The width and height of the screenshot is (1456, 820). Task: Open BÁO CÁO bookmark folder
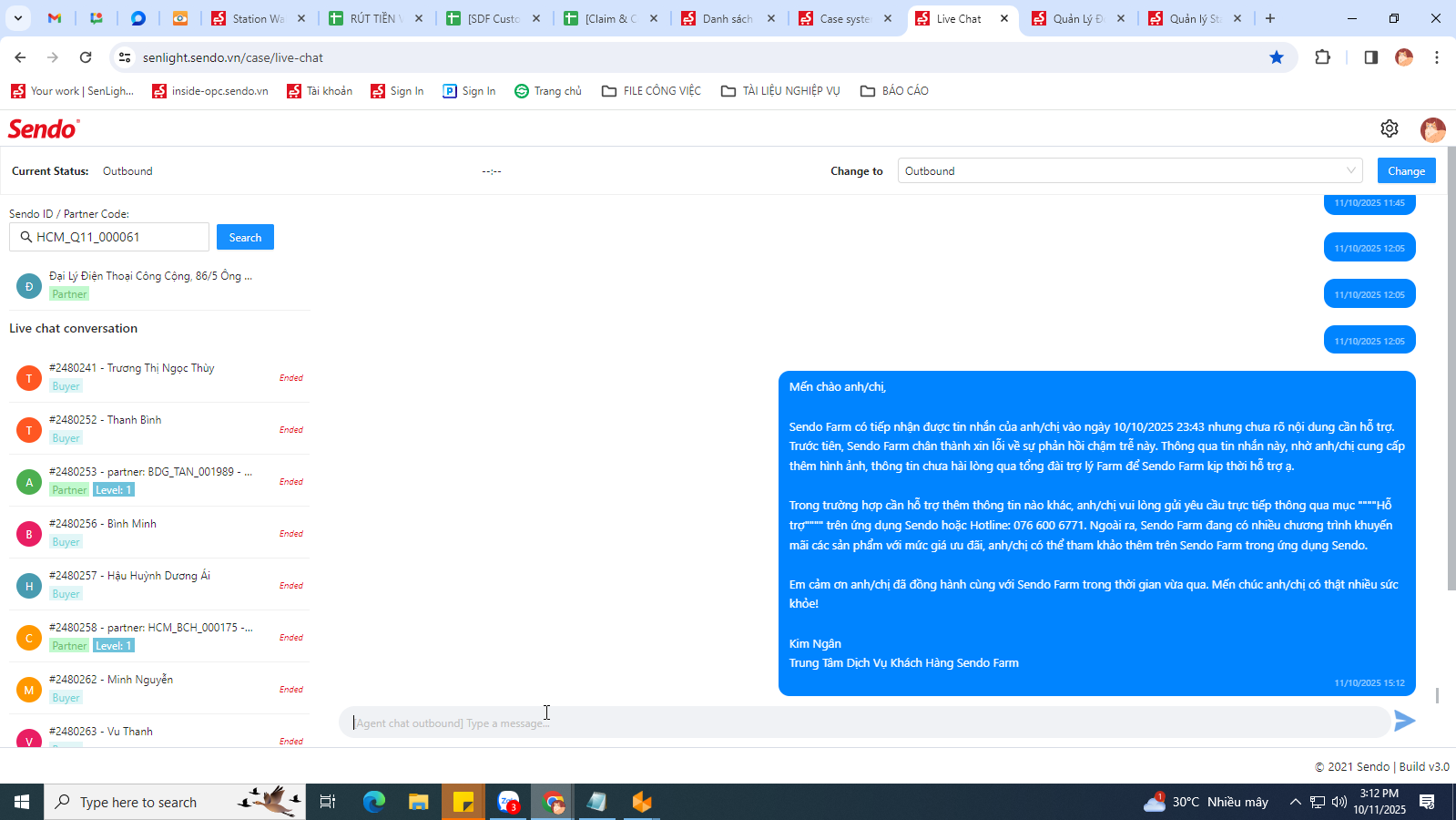894,91
